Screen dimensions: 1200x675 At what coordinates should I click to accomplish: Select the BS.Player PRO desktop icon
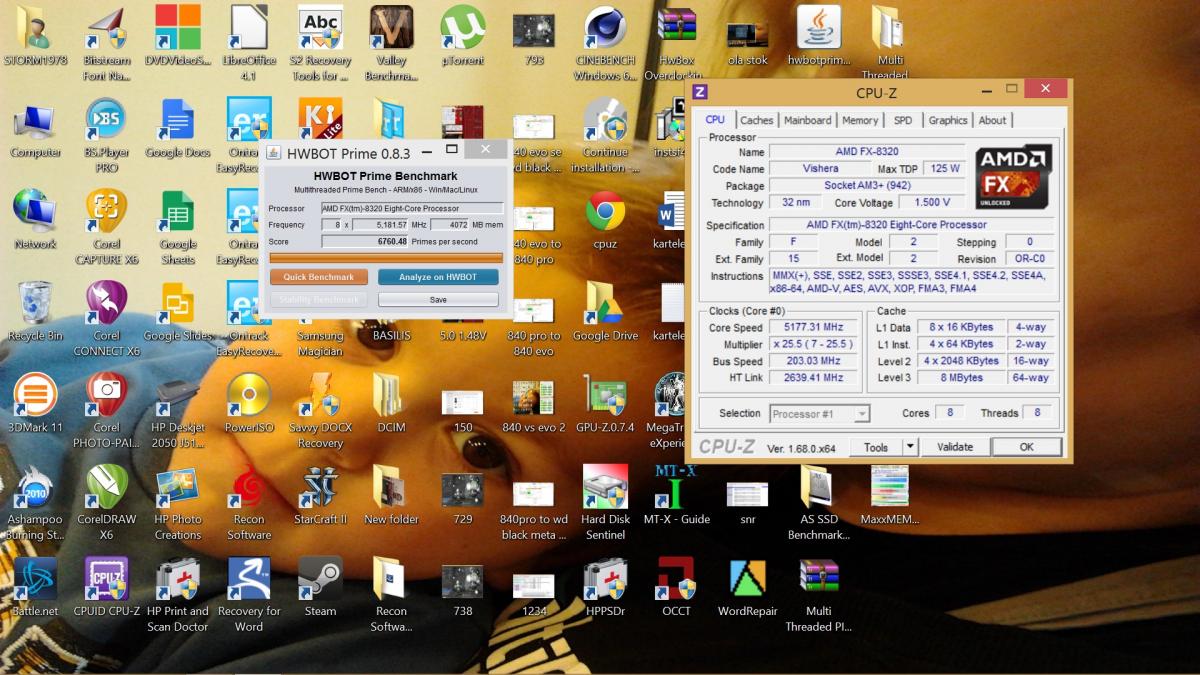tap(106, 135)
